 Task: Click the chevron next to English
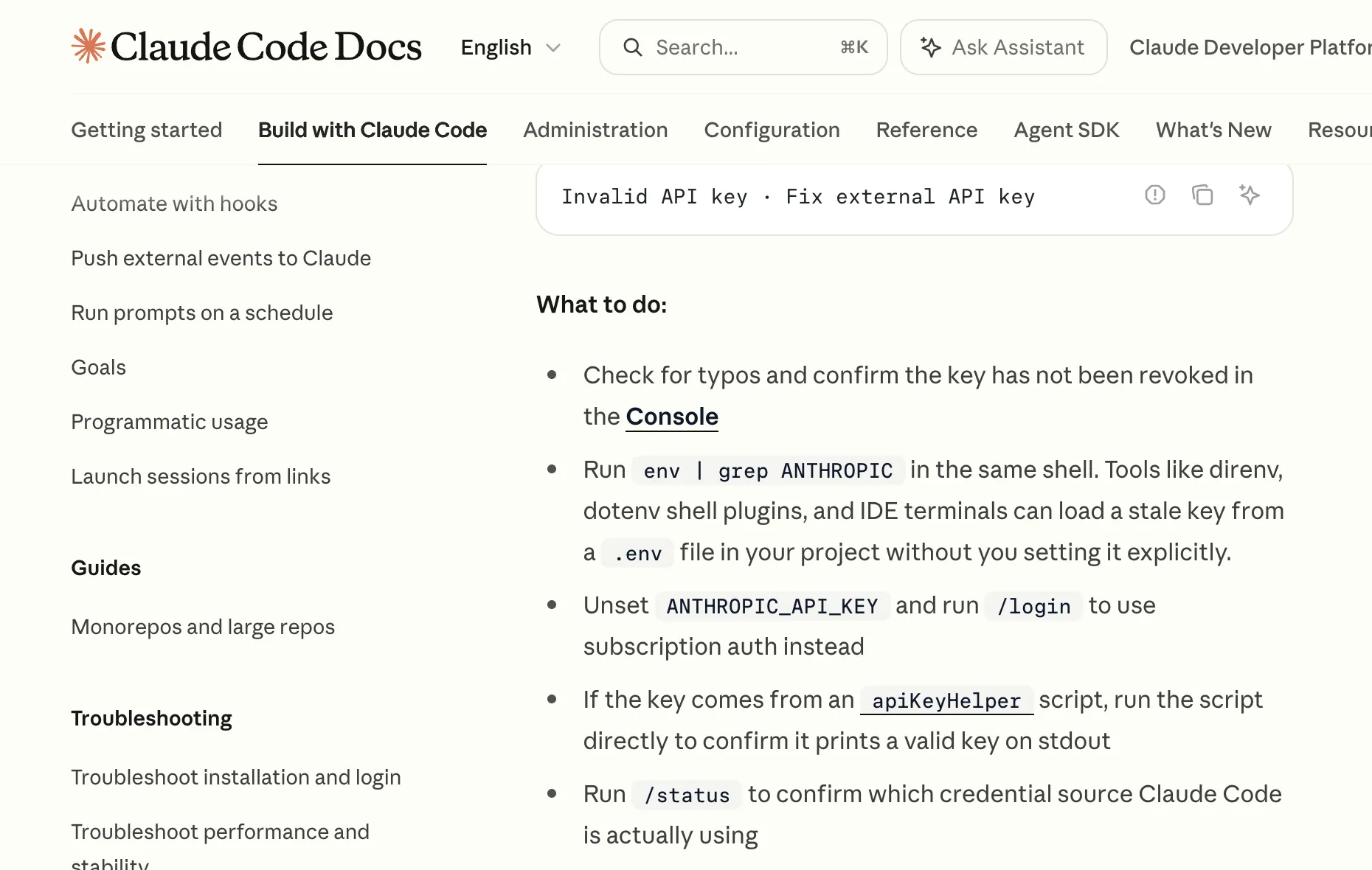click(553, 48)
